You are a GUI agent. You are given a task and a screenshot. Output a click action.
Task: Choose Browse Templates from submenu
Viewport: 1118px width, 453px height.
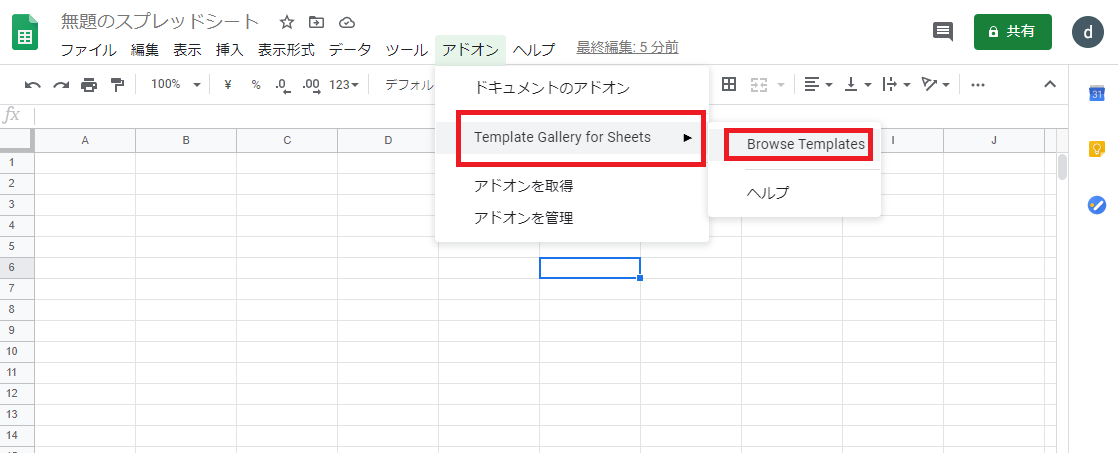(805, 144)
